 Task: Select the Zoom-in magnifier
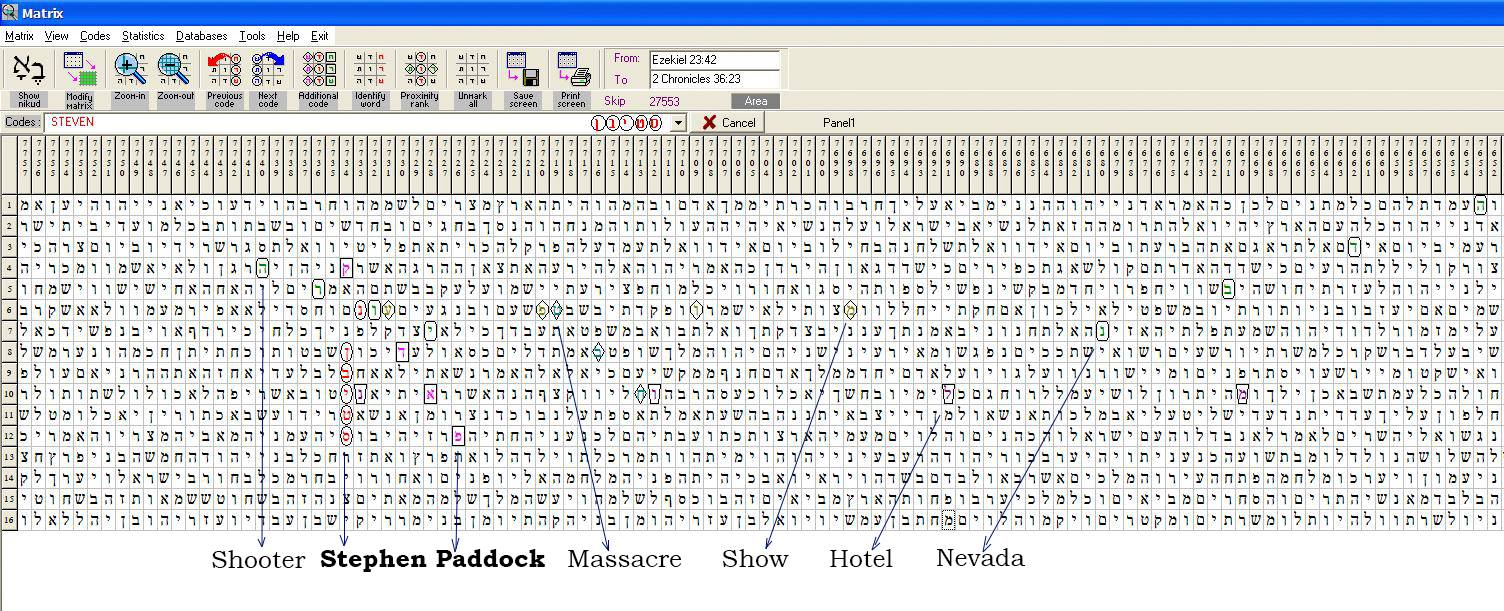click(x=129, y=78)
